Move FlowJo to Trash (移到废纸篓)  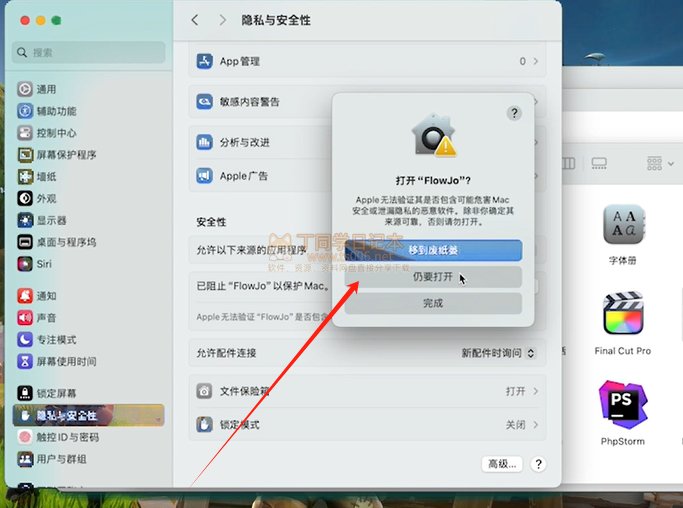click(x=433, y=250)
